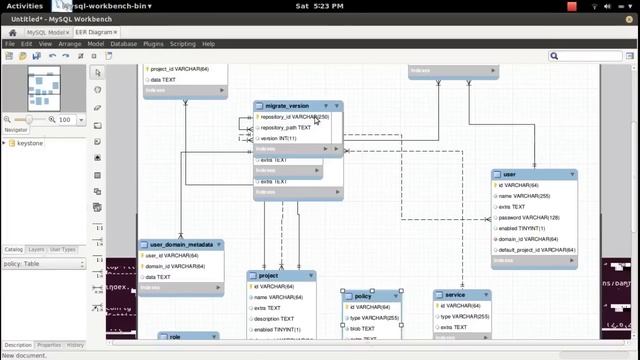Viewport: 640px width, 360px height.
Task: Zoom out with the minus magnifier
Action: pos(7,120)
